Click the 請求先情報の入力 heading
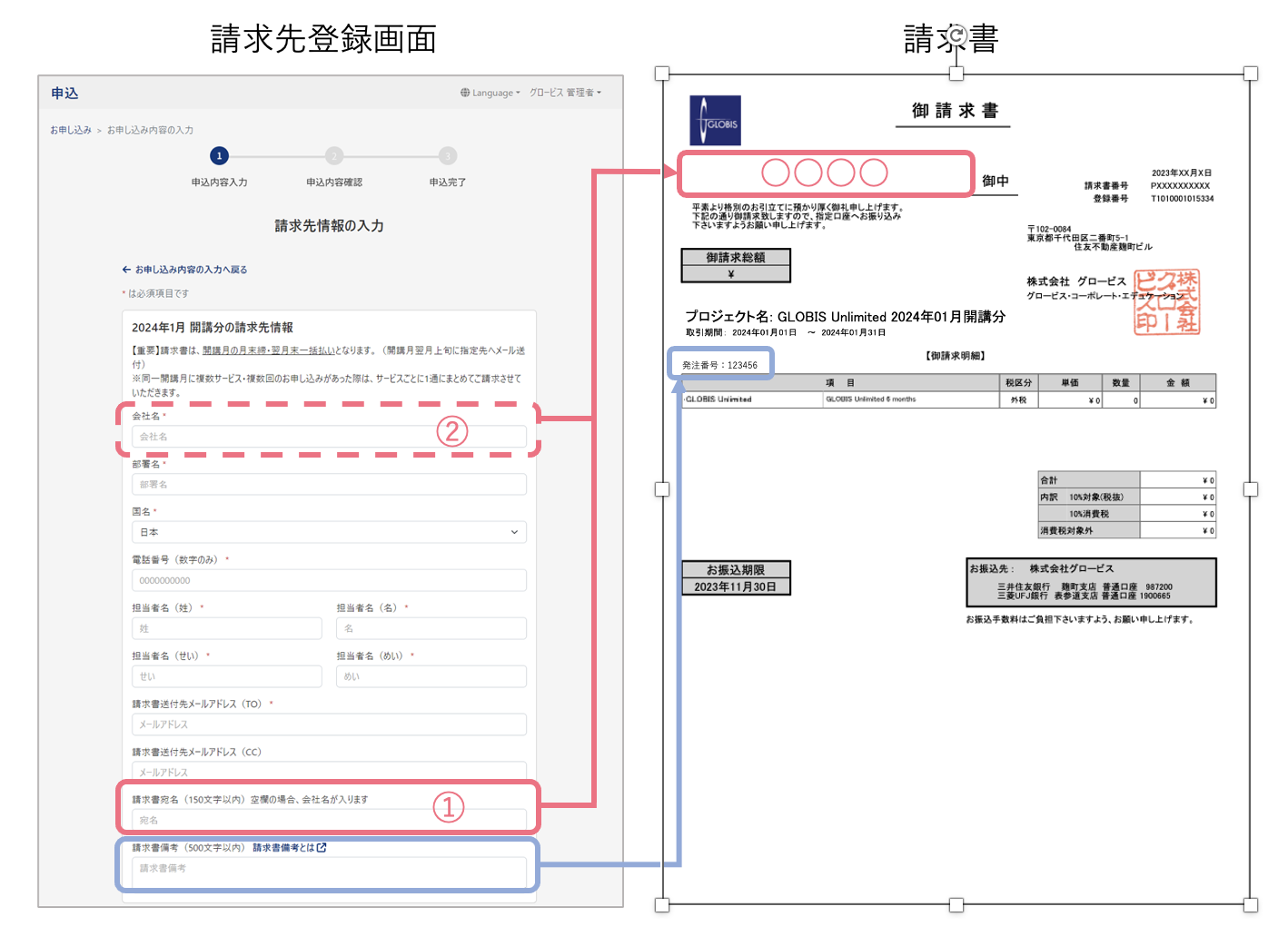 pyautogui.click(x=329, y=226)
